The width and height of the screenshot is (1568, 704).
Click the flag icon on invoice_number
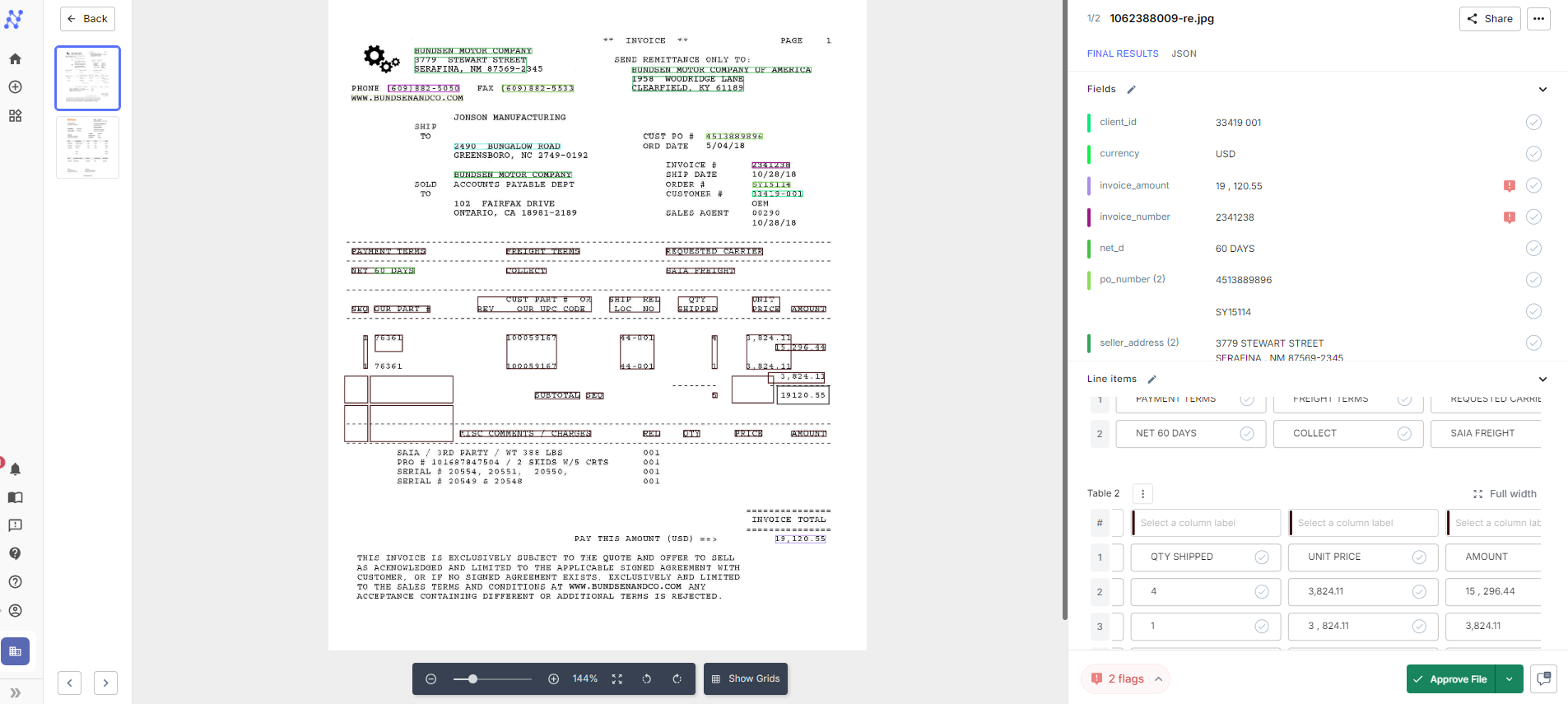pos(1510,217)
